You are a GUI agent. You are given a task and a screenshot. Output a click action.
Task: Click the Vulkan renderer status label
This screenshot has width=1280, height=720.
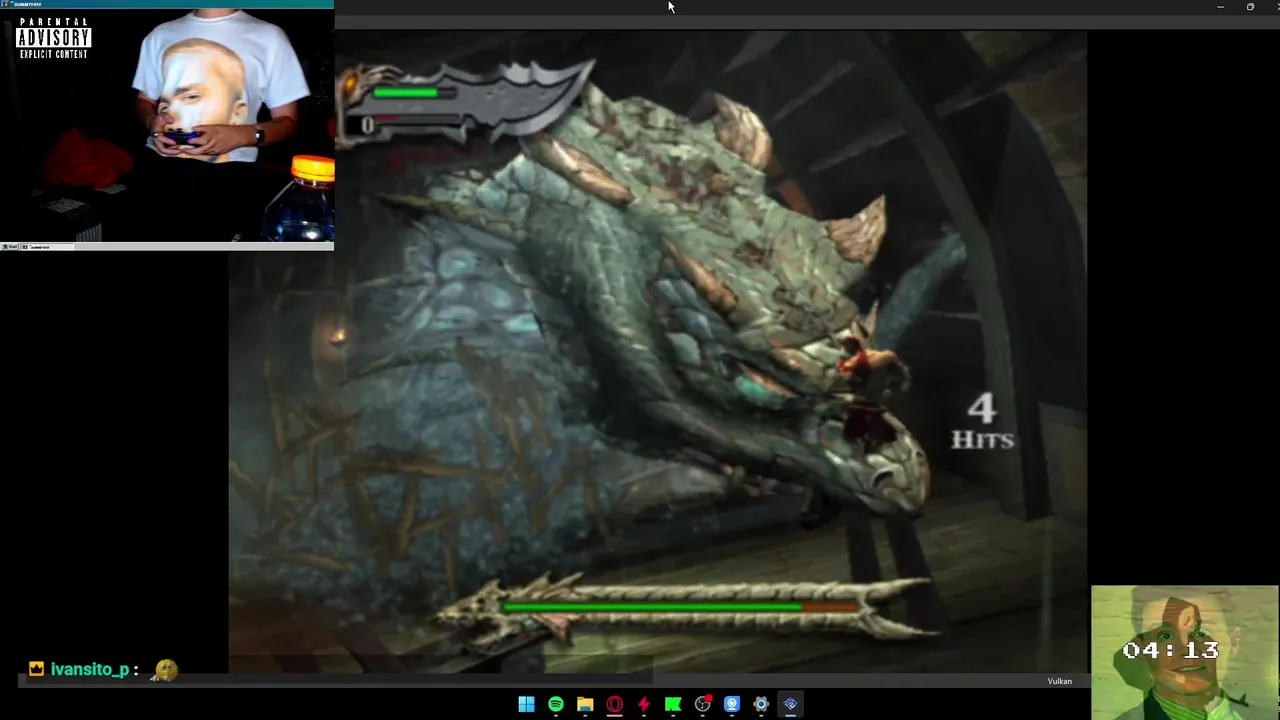pos(1060,681)
